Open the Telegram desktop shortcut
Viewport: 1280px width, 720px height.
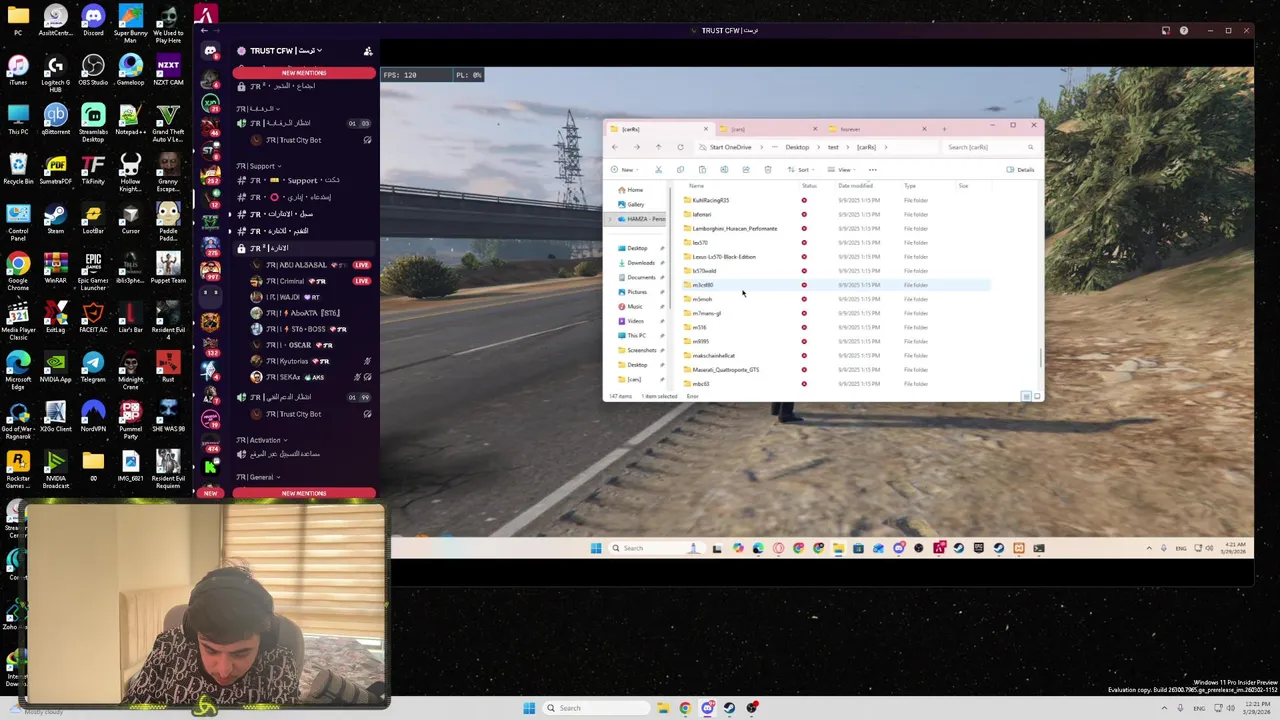(x=93, y=365)
